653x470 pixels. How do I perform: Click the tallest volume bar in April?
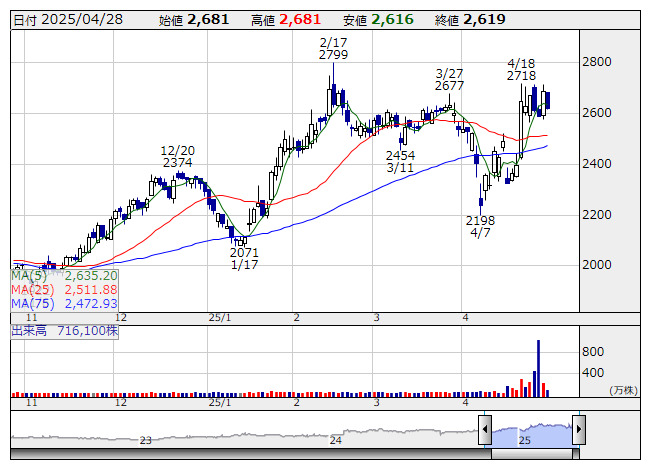point(538,367)
